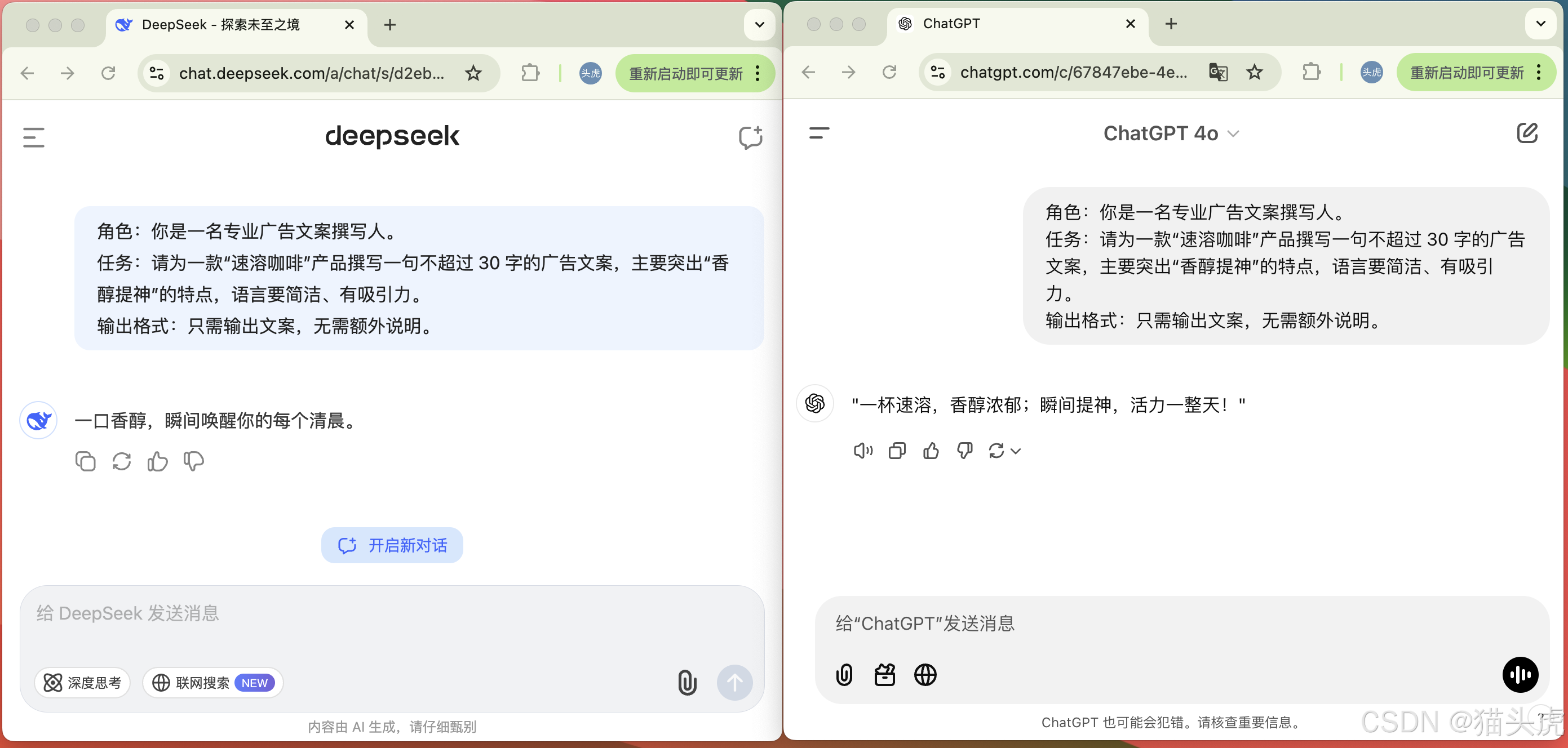1568x748 pixels.
Task: Expand tab search dropdown in DeepSeek window
Action: coord(759,25)
